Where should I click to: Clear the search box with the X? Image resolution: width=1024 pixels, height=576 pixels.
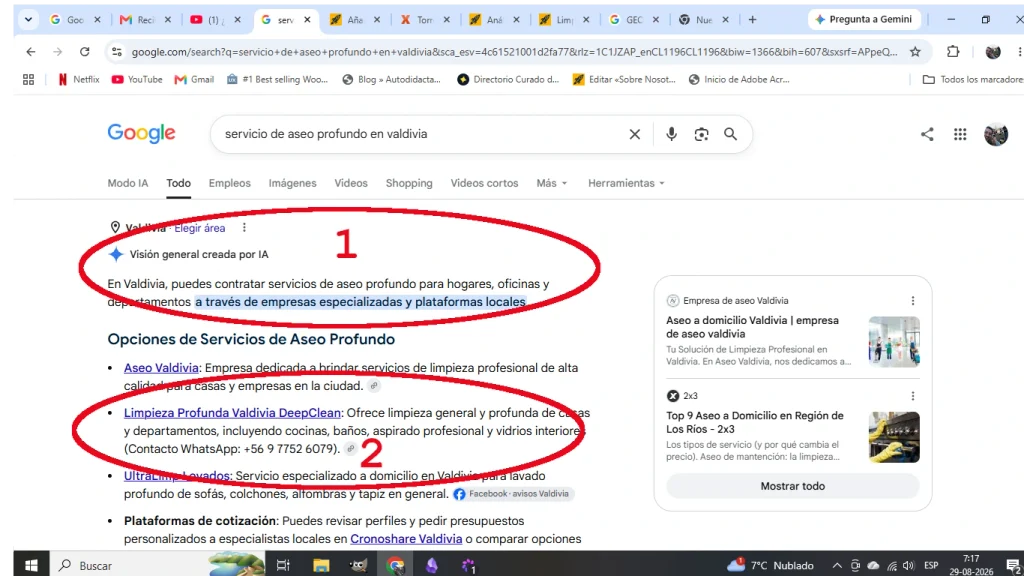[635, 134]
